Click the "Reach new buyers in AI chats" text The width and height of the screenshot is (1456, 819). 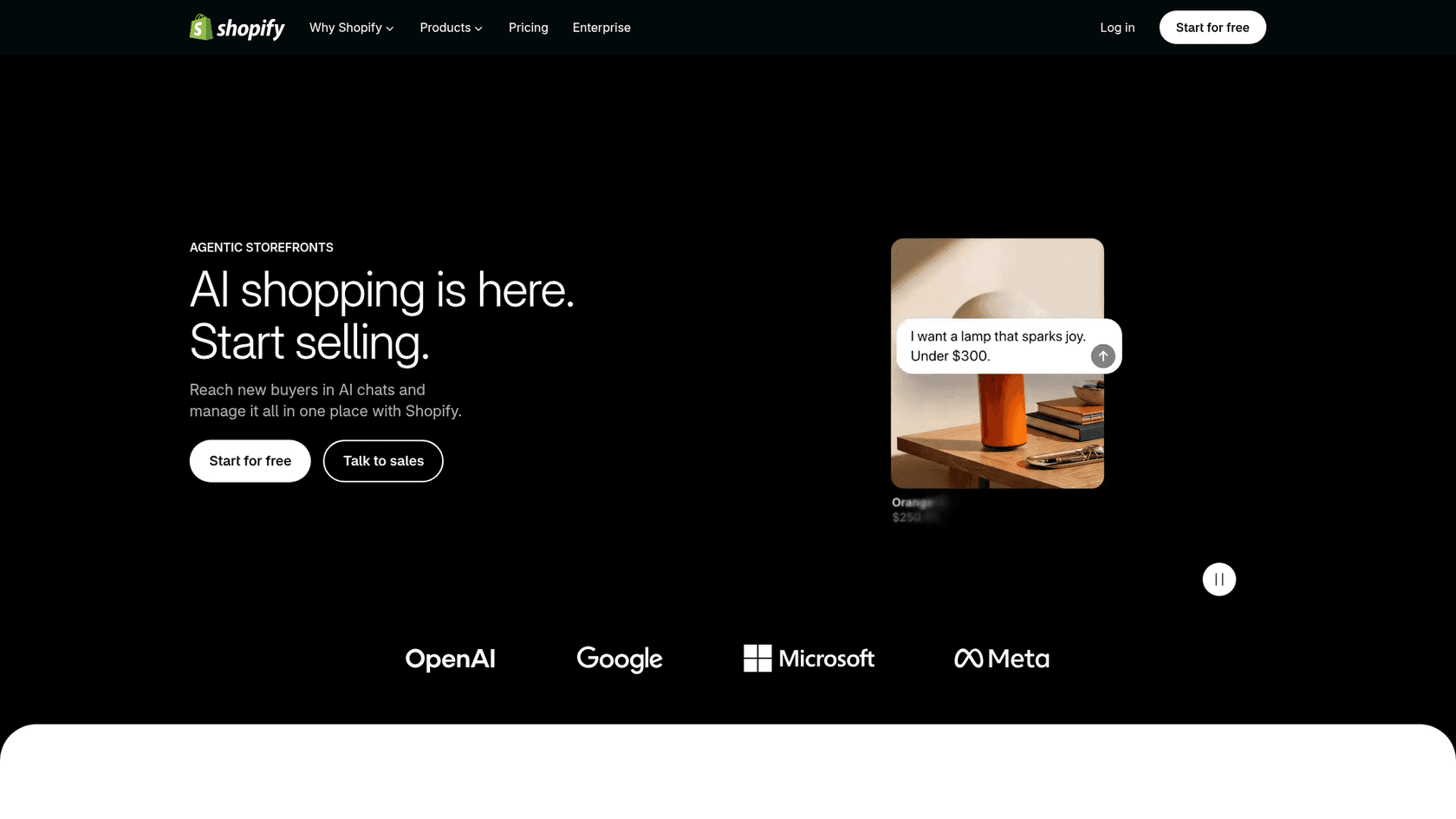click(x=308, y=390)
